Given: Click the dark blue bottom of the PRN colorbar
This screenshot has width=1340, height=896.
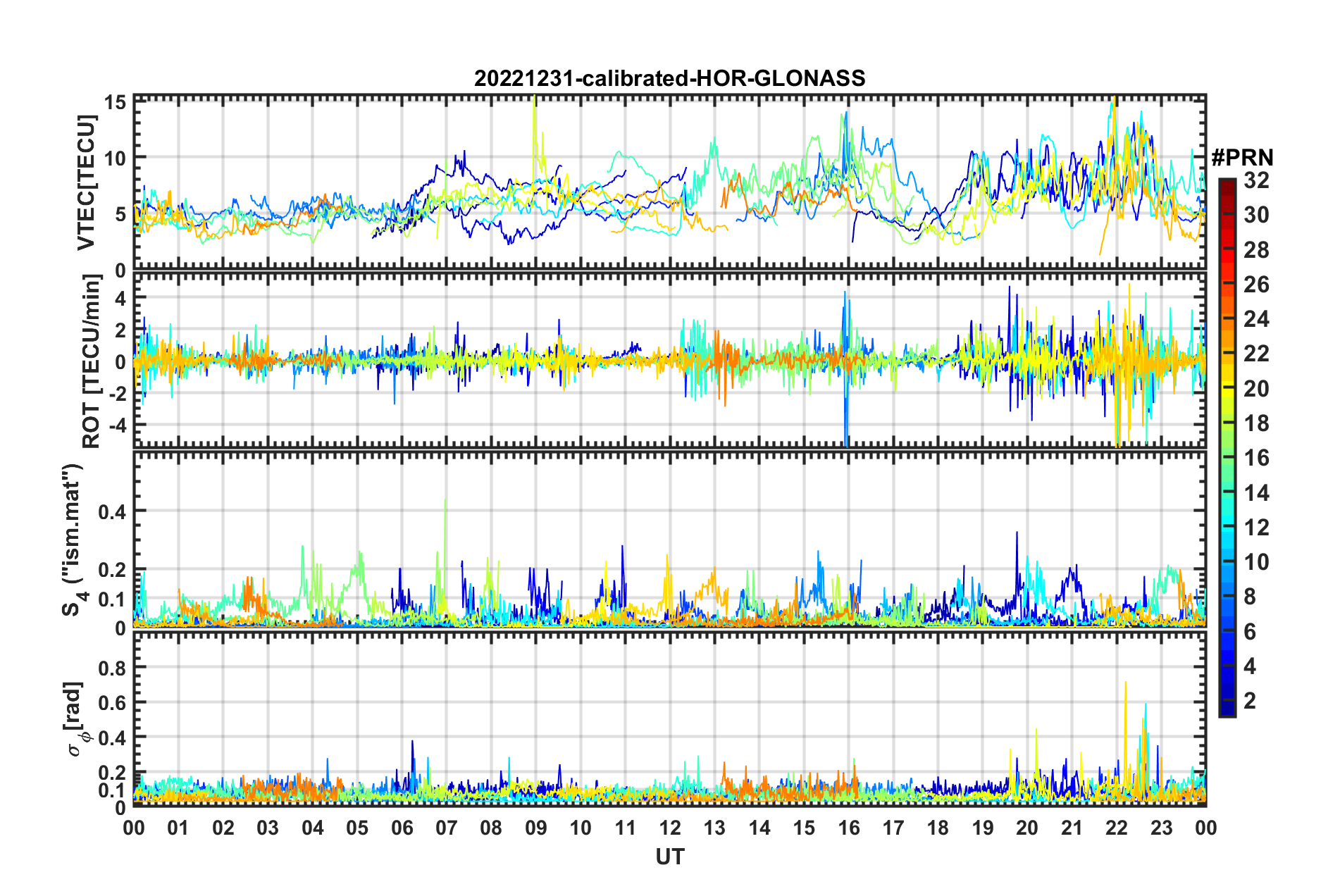Looking at the screenshot, I should tap(1227, 710).
